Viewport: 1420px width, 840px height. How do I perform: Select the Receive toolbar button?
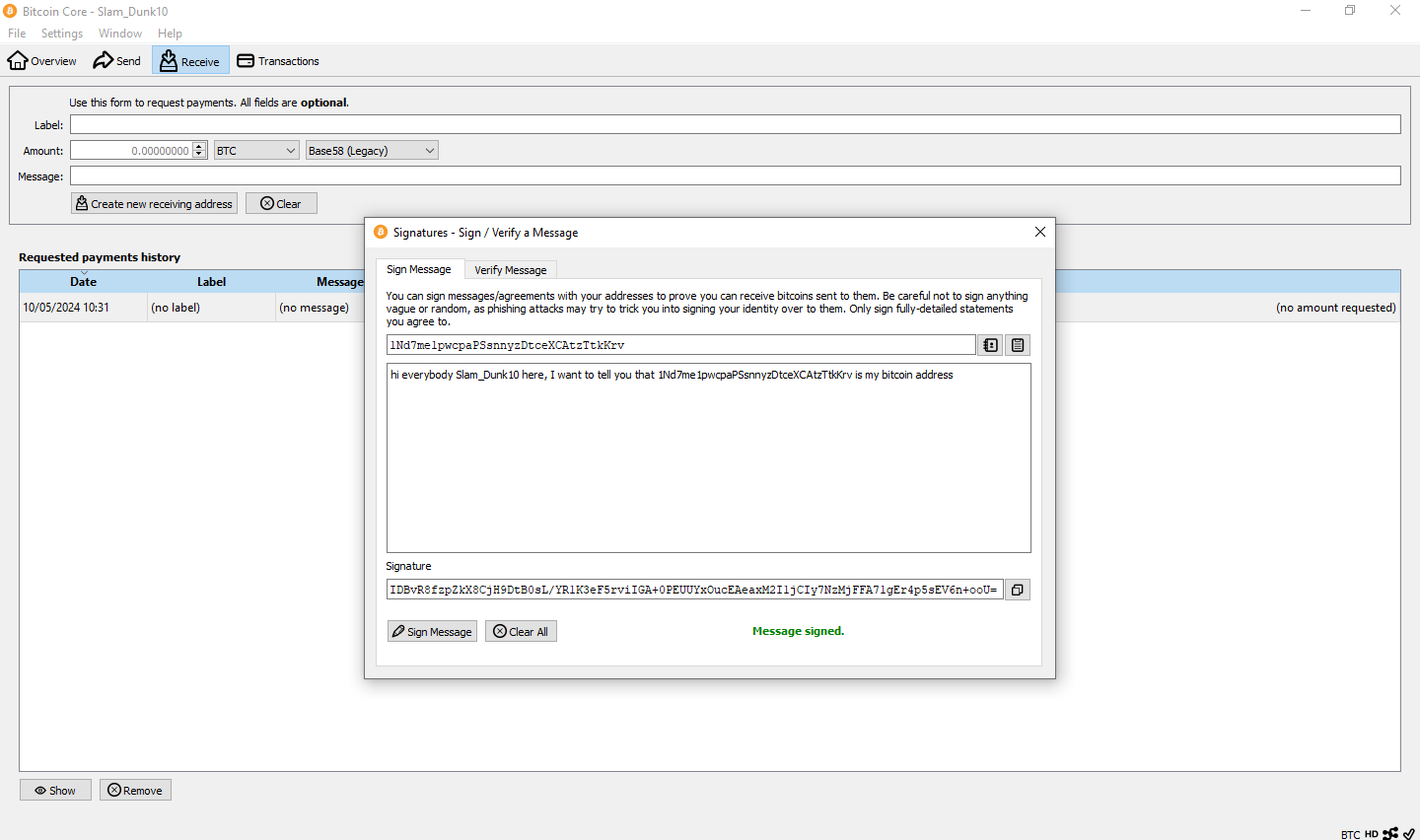pyautogui.click(x=190, y=61)
